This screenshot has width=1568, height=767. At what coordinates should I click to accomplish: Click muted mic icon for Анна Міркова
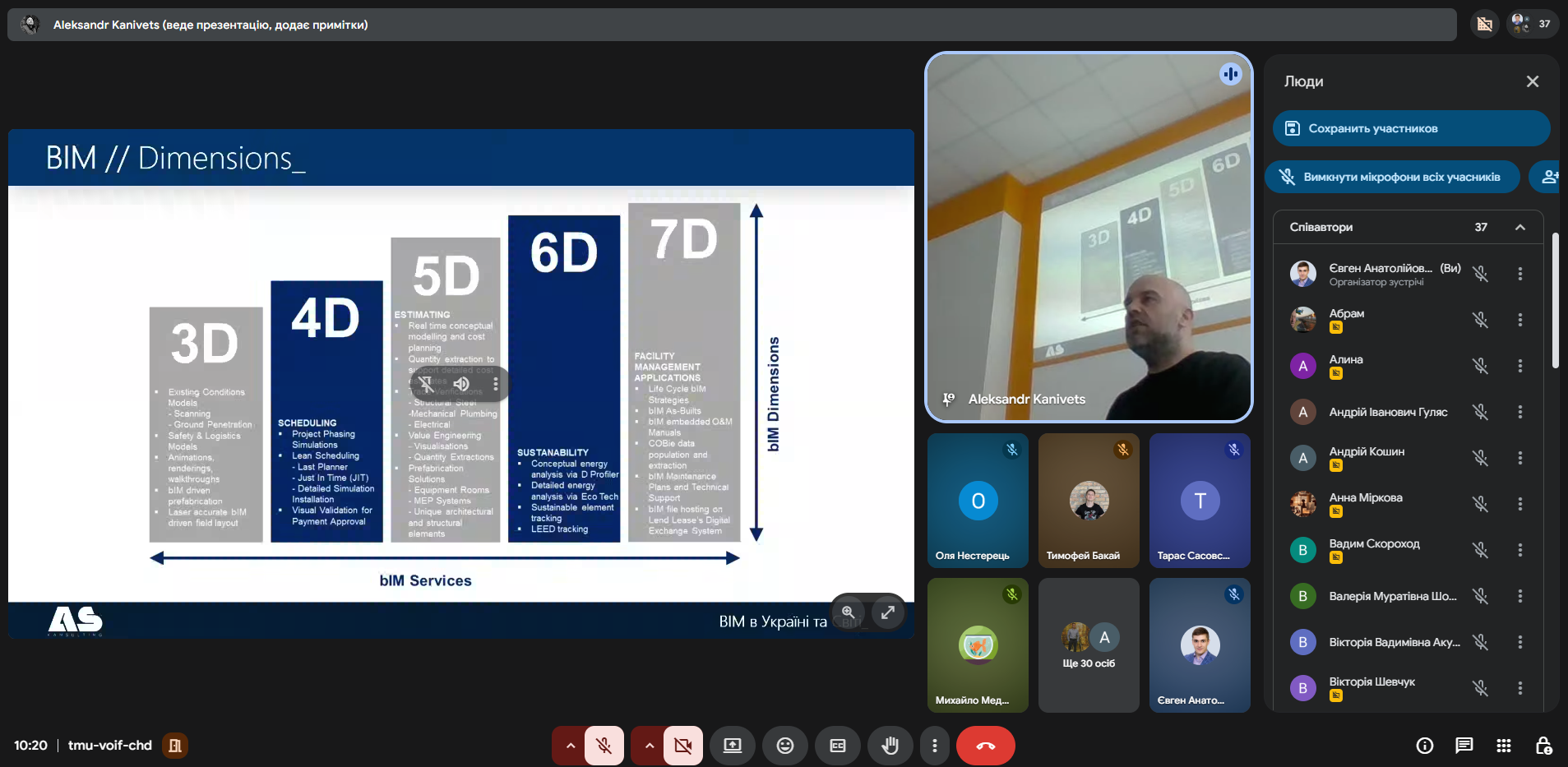pyautogui.click(x=1481, y=504)
